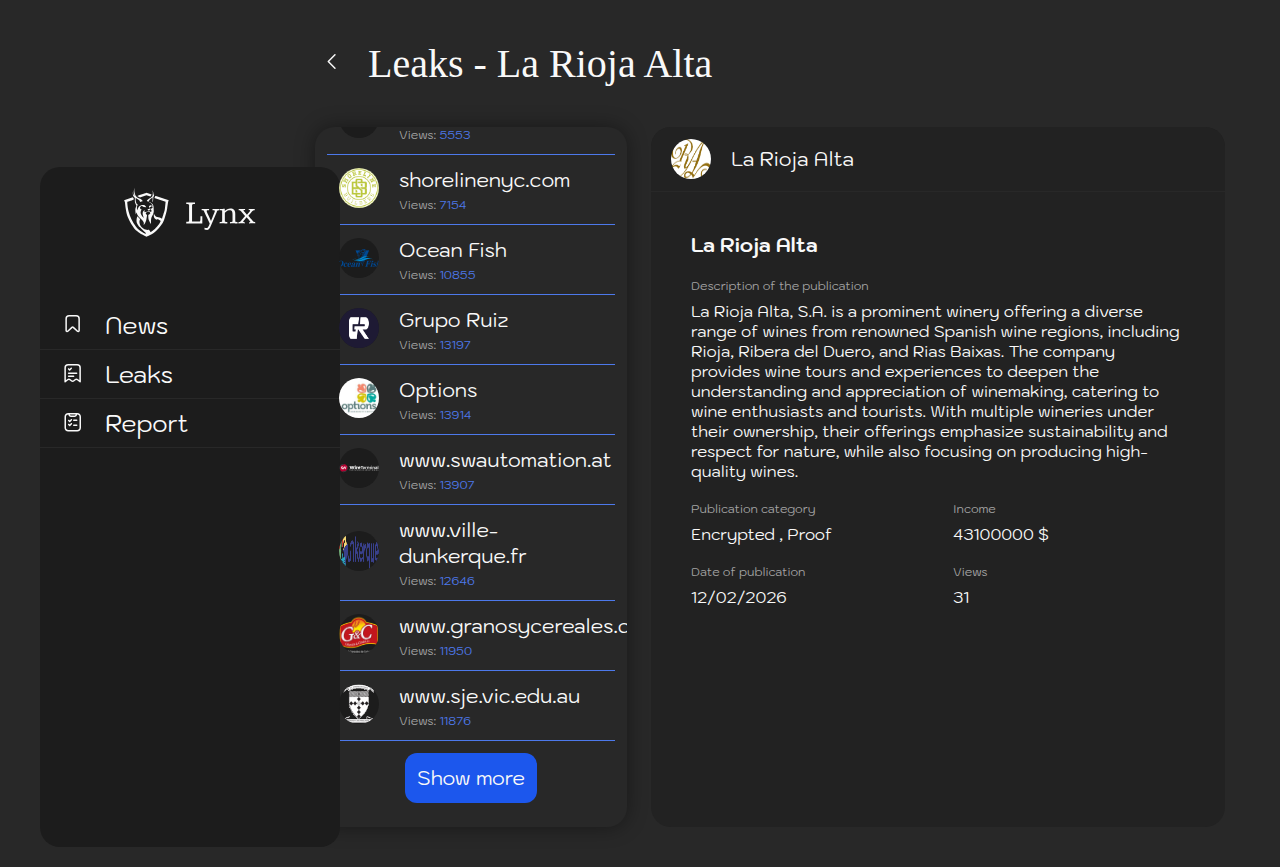Viewport: 1280px width, 867px height.
Task: Click the News bookmark icon
Action: click(x=73, y=324)
